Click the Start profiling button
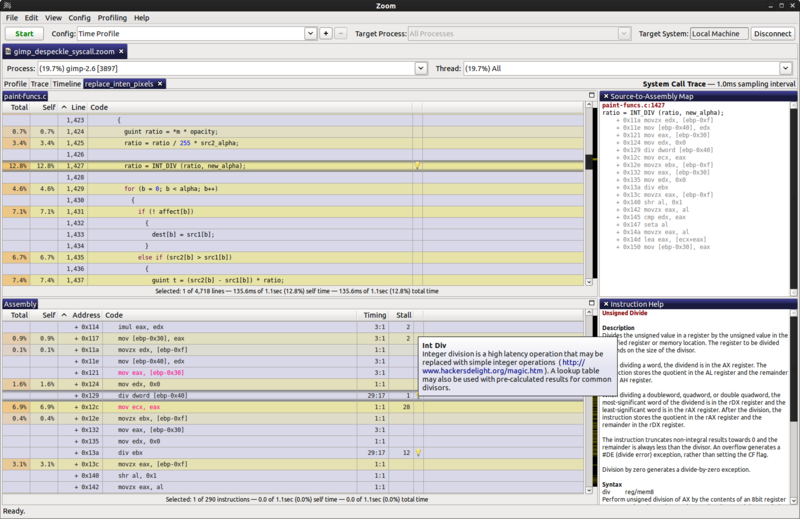Screen dimensions: 800x519 [24, 34]
